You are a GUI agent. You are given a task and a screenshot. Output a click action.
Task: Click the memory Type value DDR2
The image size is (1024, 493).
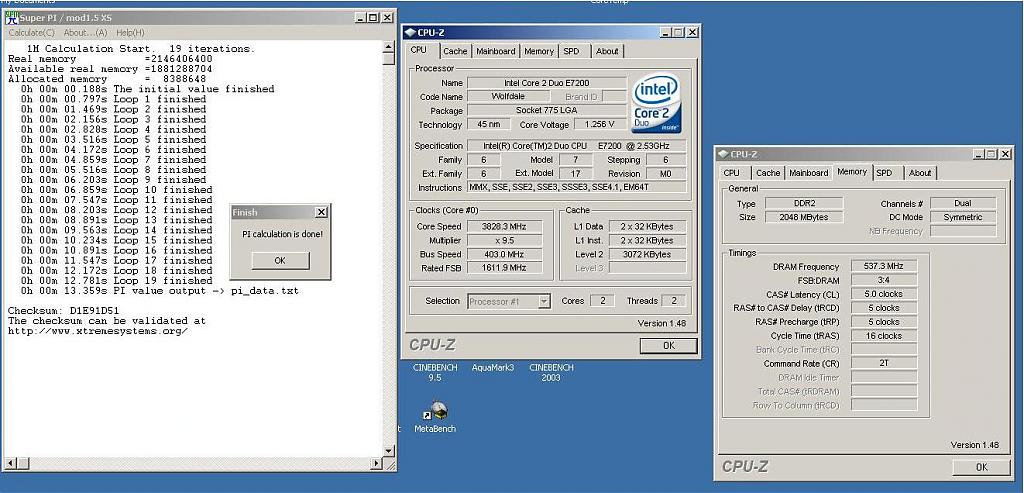point(804,204)
